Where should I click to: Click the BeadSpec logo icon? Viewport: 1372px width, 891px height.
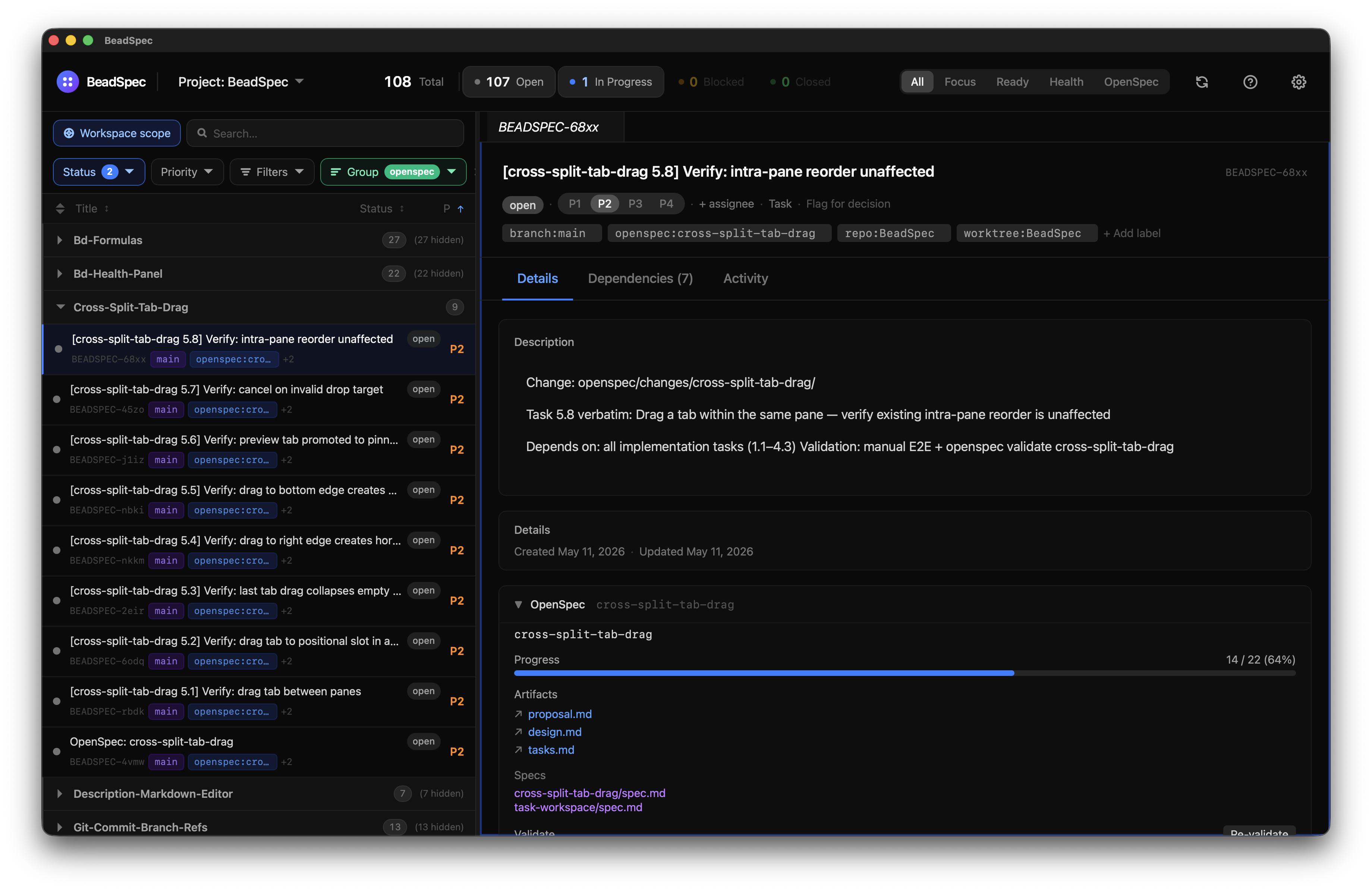[x=67, y=82]
